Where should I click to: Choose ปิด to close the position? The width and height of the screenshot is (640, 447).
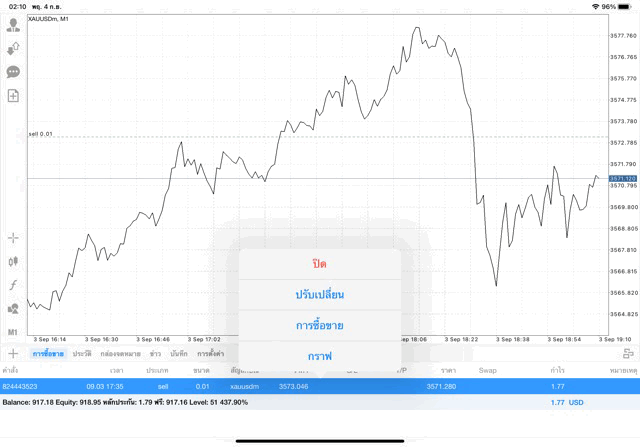click(320, 264)
